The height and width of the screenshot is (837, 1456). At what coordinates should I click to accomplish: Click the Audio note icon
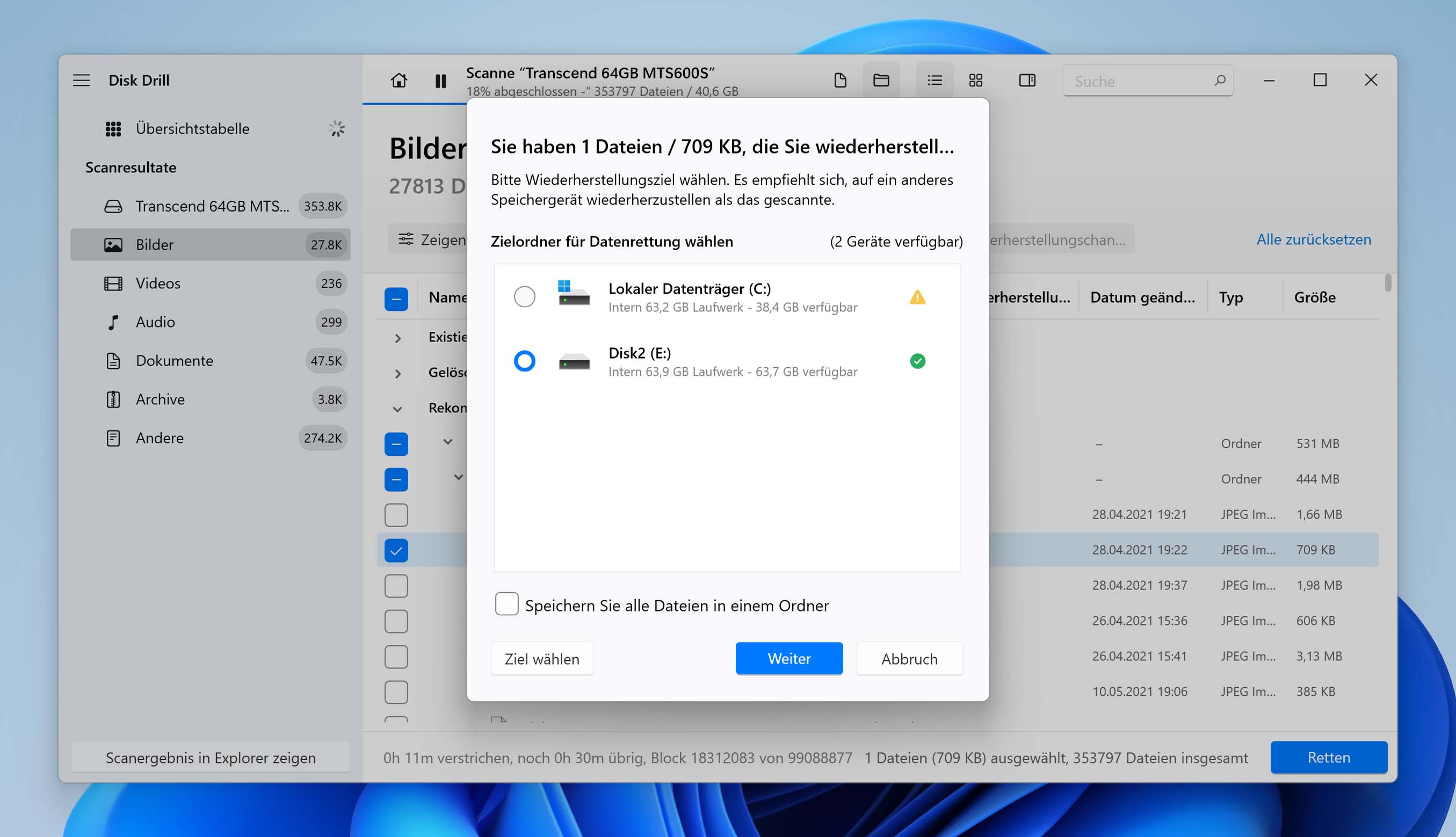coord(113,322)
